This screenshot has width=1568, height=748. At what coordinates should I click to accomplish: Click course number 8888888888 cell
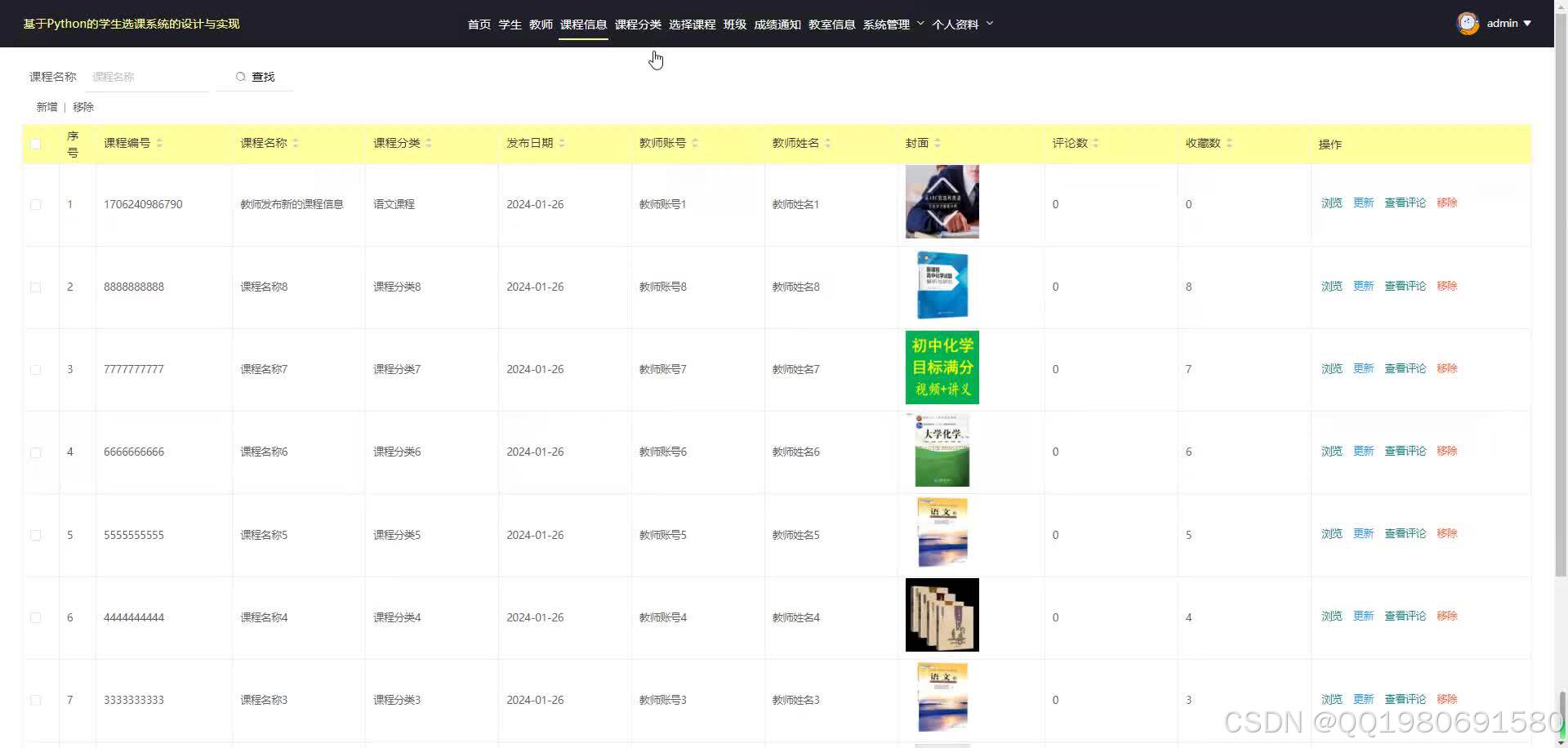pyautogui.click(x=134, y=287)
